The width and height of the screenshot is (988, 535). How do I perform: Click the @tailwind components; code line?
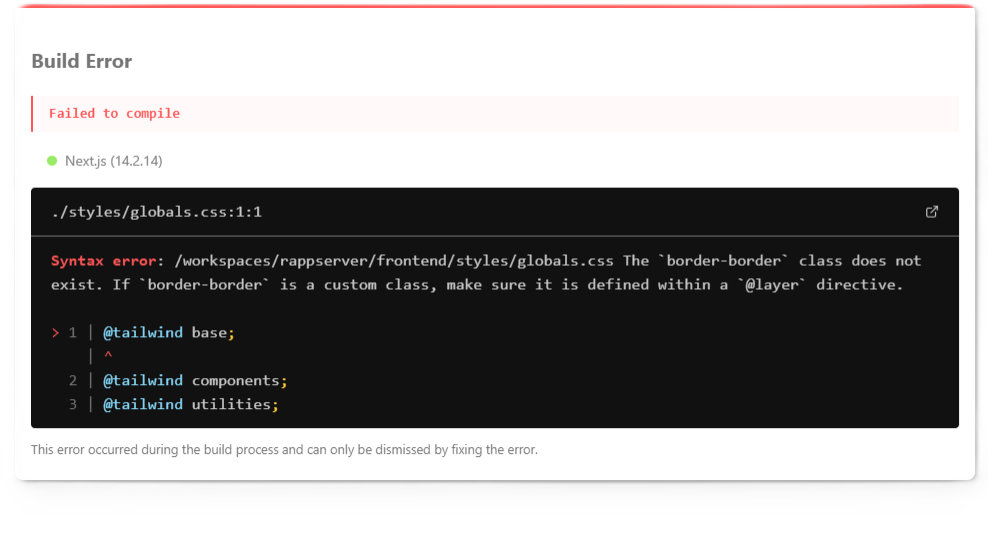point(195,381)
